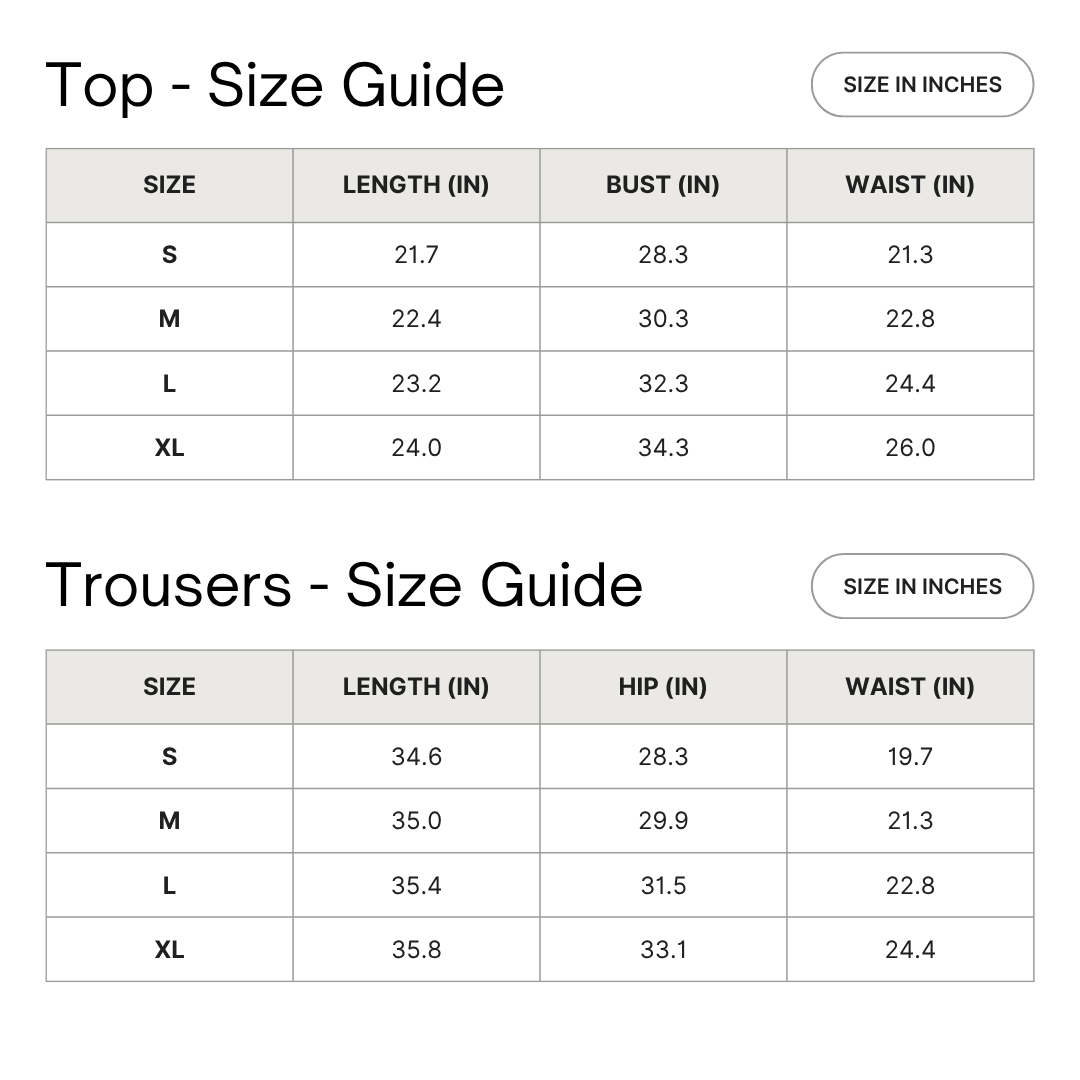This screenshot has height=1080, width=1080.
Task: Click Waist (IN) header in the trousers table
Action: pyautogui.click(x=910, y=687)
